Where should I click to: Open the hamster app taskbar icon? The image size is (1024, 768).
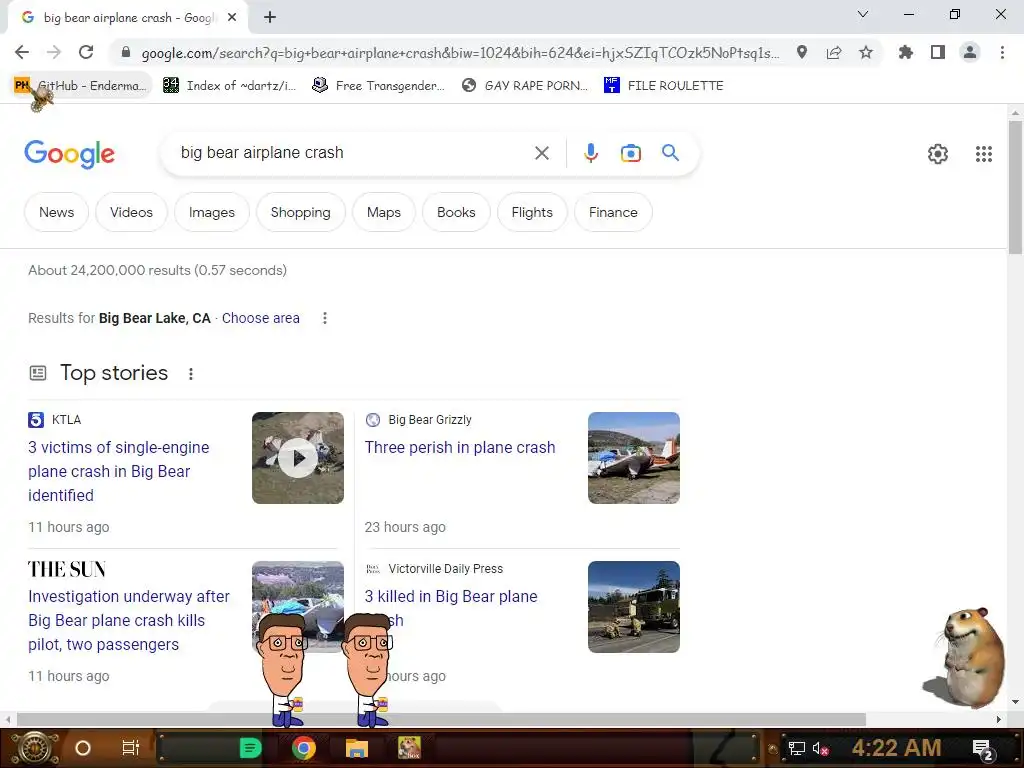pos(409,748)
